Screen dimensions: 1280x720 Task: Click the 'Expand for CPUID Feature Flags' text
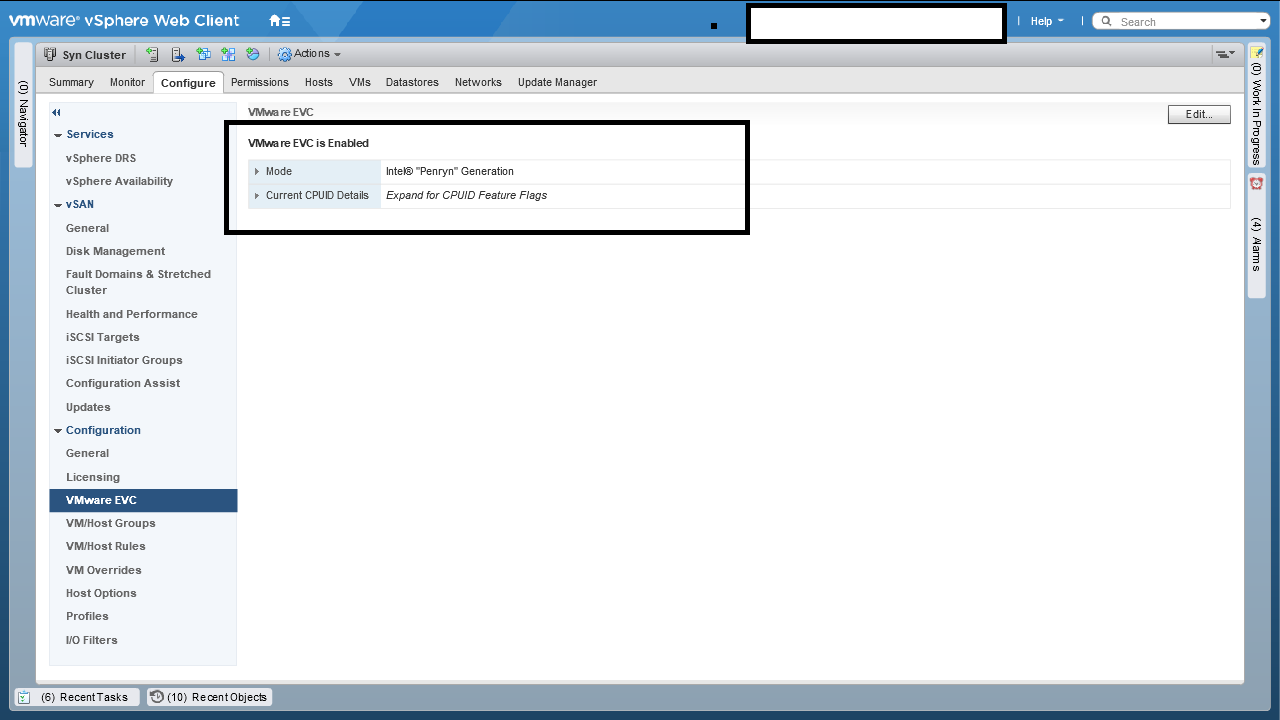pos(466,196)
